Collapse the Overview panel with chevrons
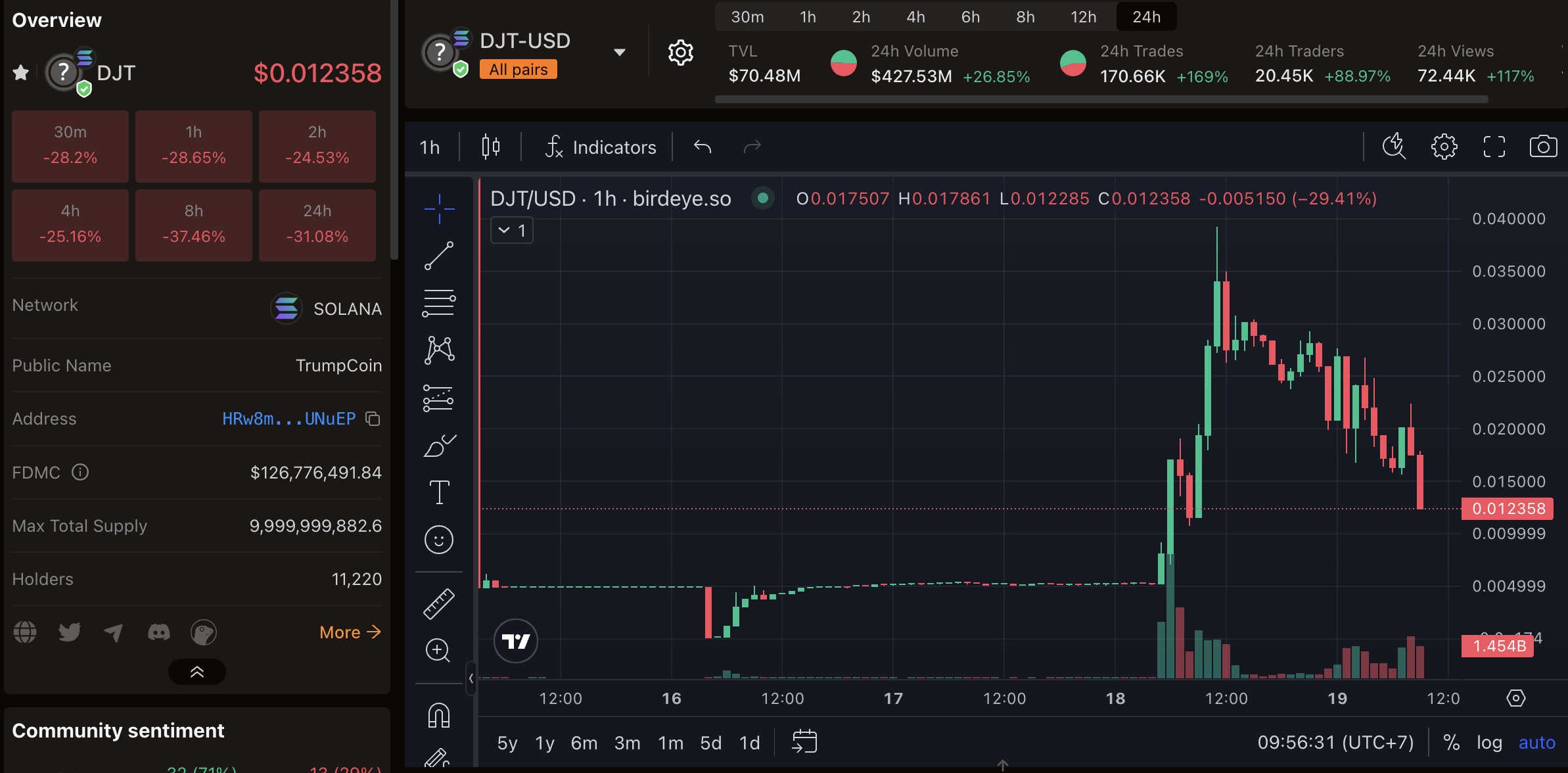 (x=196, y=672)
